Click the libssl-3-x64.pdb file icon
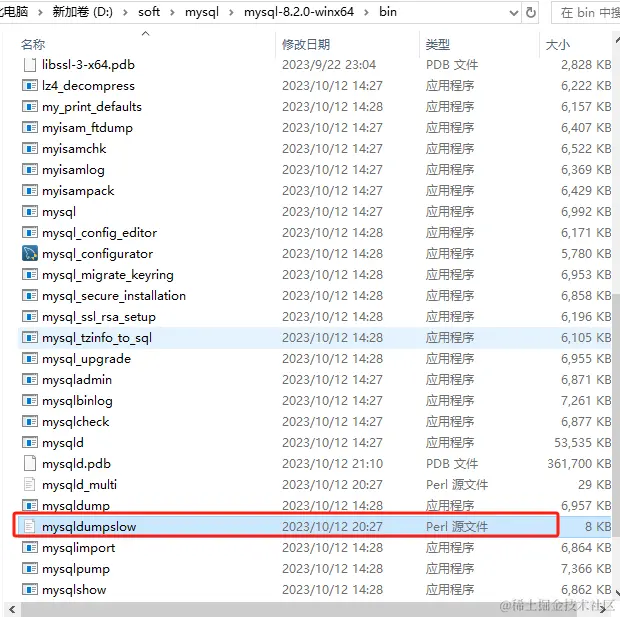The image size is (620, 617). tap(30, 64)
